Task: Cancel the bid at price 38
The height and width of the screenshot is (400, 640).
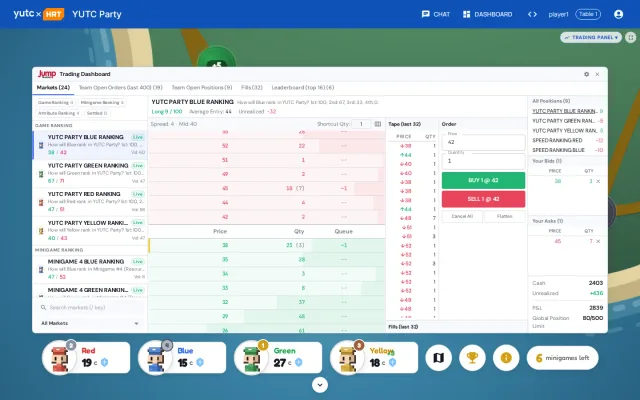Action: point(598,181)
